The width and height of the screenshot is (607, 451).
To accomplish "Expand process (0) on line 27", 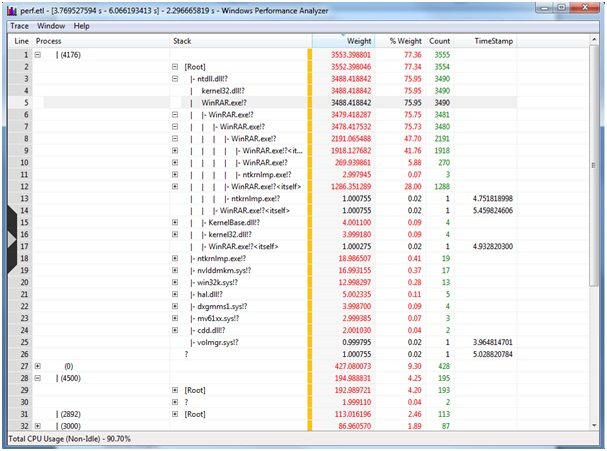I will click(x=38, y=366).
